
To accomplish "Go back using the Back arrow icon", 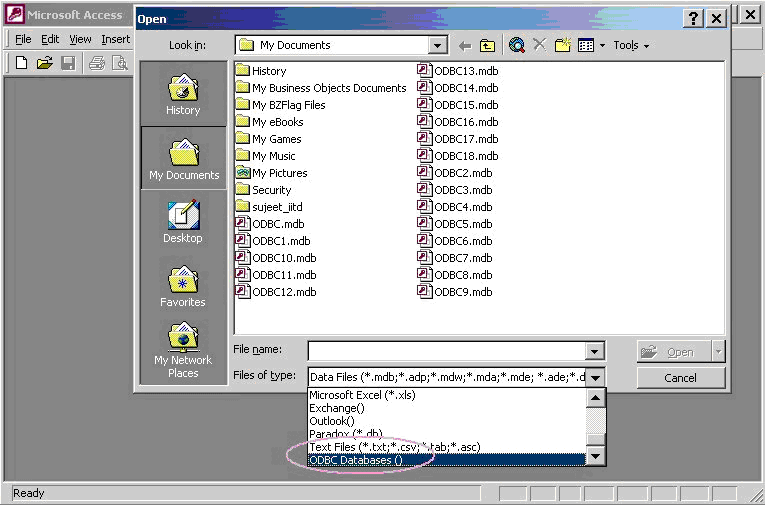I will [x=465, y=46].
